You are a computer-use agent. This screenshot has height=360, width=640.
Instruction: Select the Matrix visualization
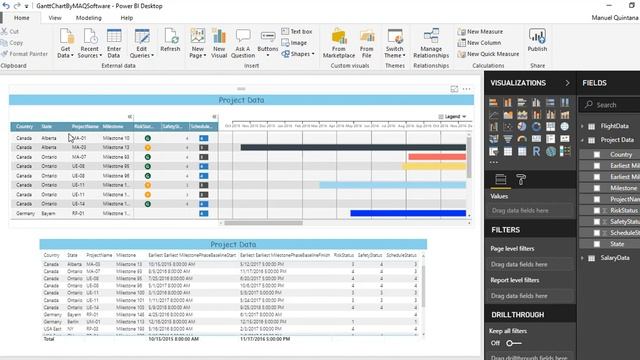(x=522, y=151)
